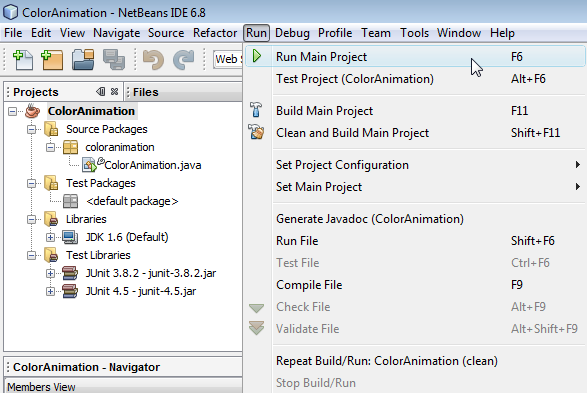Click the New Project toolbar icon
The image size is (587, 393).
pyautogui.click(x=52, y=60)
